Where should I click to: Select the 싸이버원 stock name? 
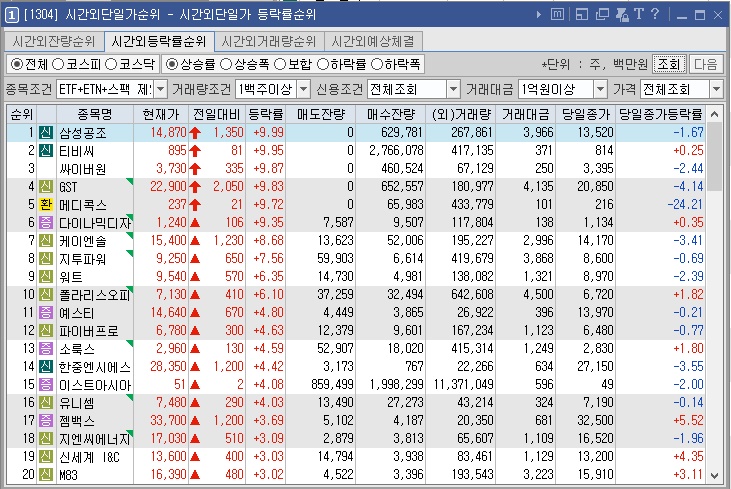click(83, 169)
